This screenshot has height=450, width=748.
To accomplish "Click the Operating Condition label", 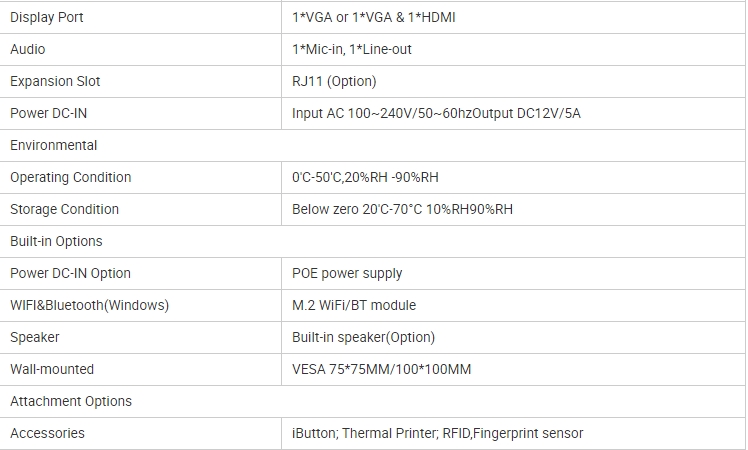I will 71,177.
